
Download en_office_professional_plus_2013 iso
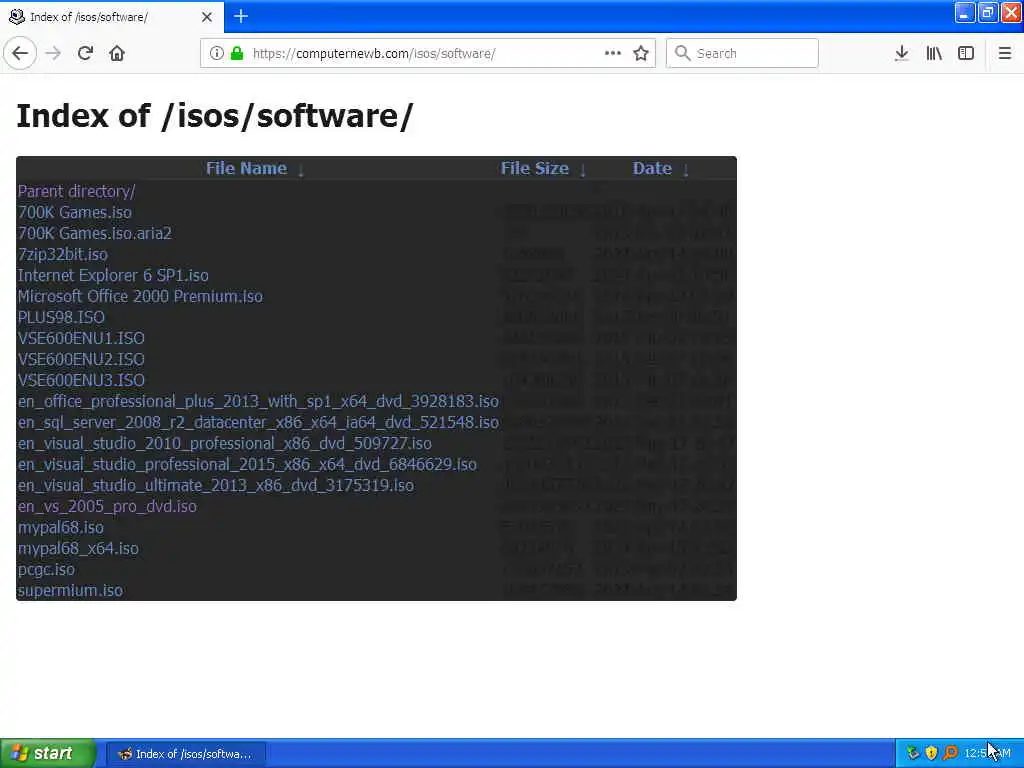click(258, 401)
